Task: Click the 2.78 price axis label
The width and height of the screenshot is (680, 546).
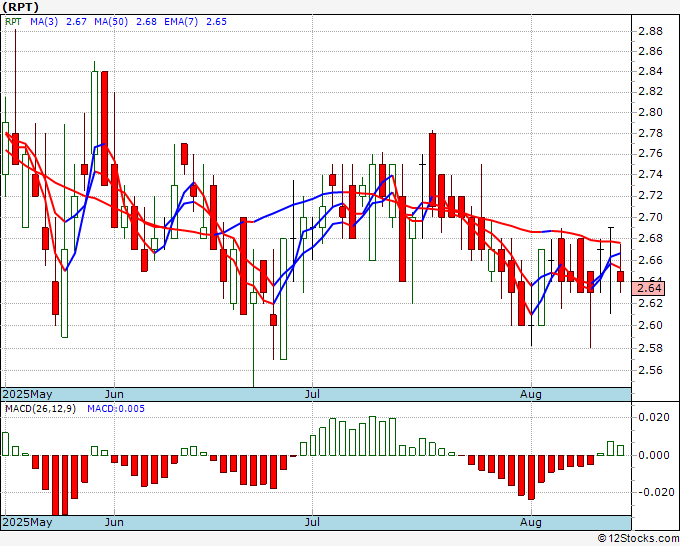Action: pos(651,133)
